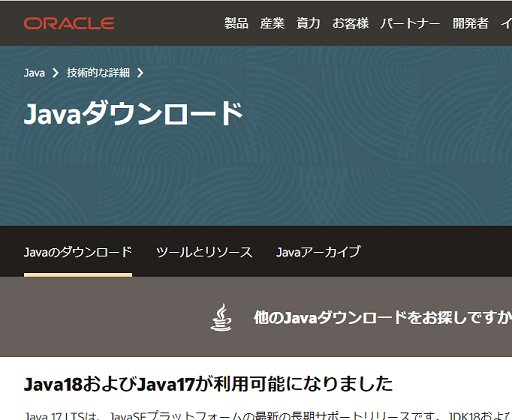The width and height of the screenshot is (512, 420).
Task: Click the Java18およびJava17 availability heading
Action: point(208,384)
